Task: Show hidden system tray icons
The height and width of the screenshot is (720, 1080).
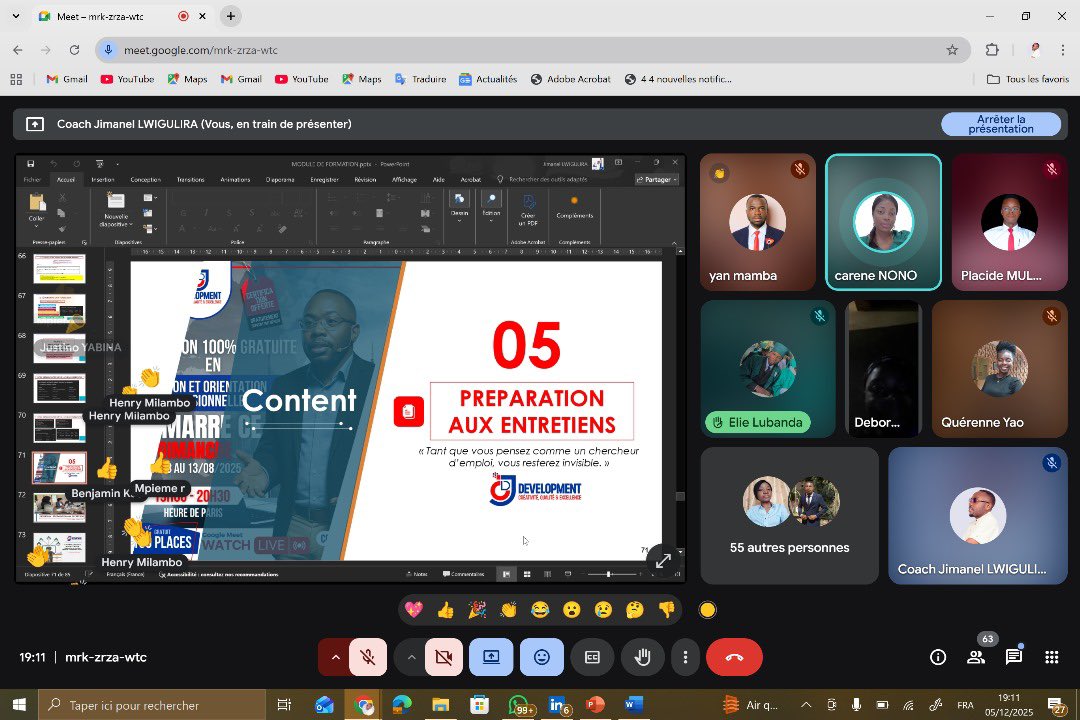Action: coord(806,705)
